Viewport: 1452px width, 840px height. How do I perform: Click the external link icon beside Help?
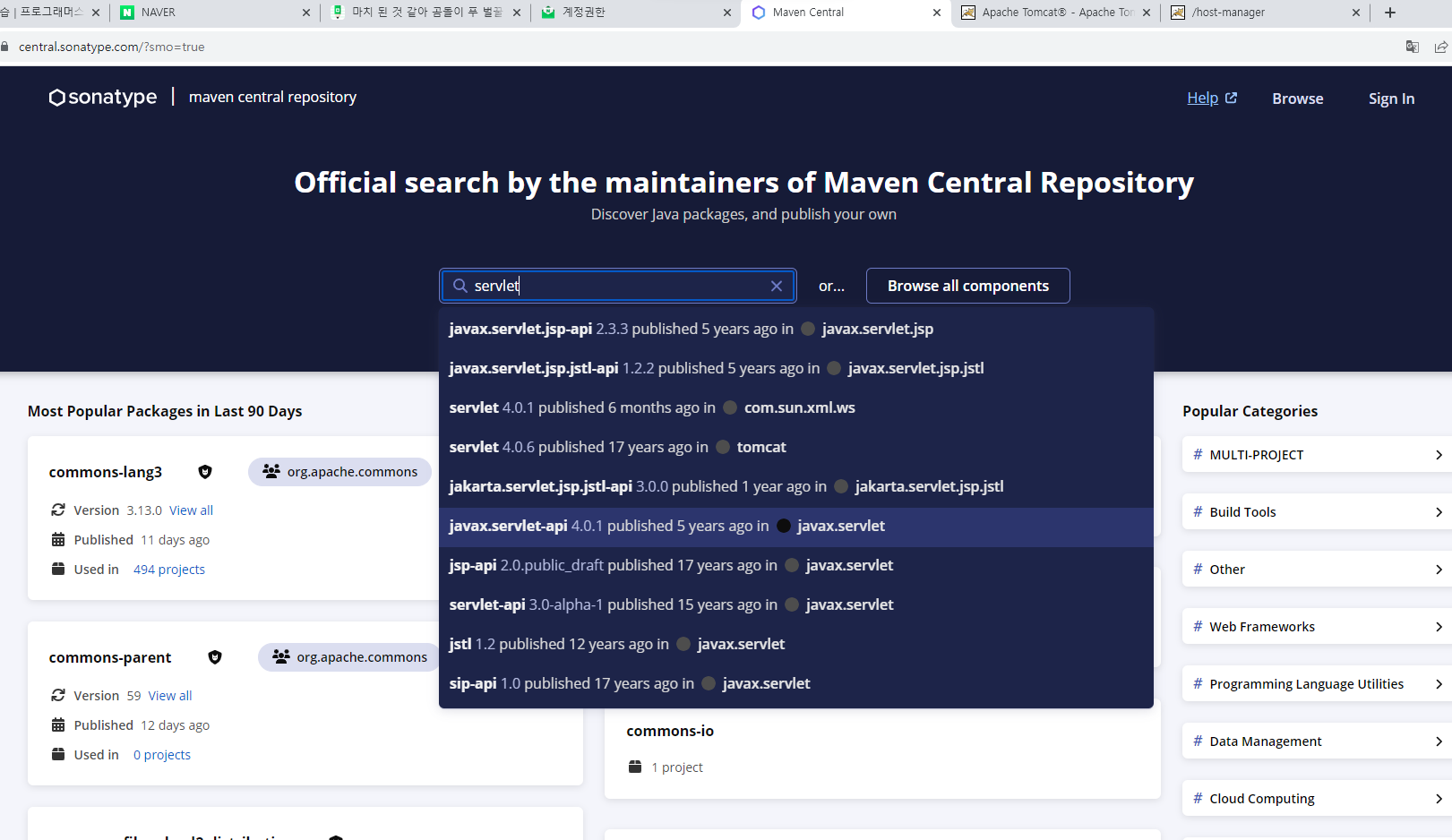1231,98
